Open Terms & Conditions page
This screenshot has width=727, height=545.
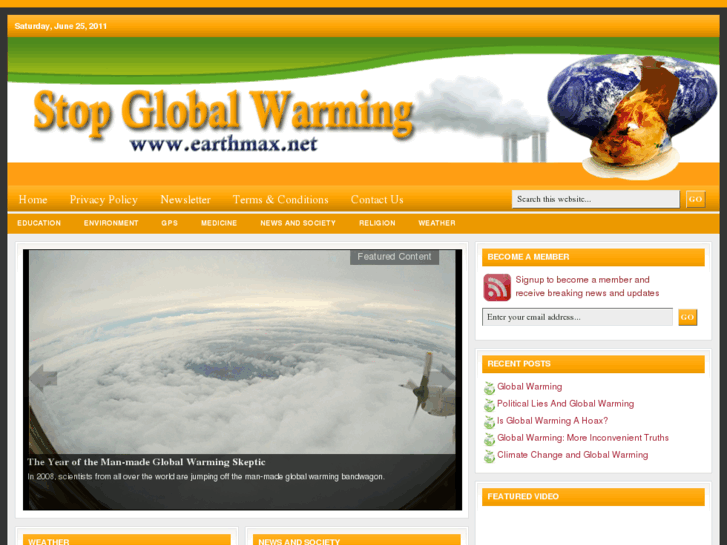[281, 199]
